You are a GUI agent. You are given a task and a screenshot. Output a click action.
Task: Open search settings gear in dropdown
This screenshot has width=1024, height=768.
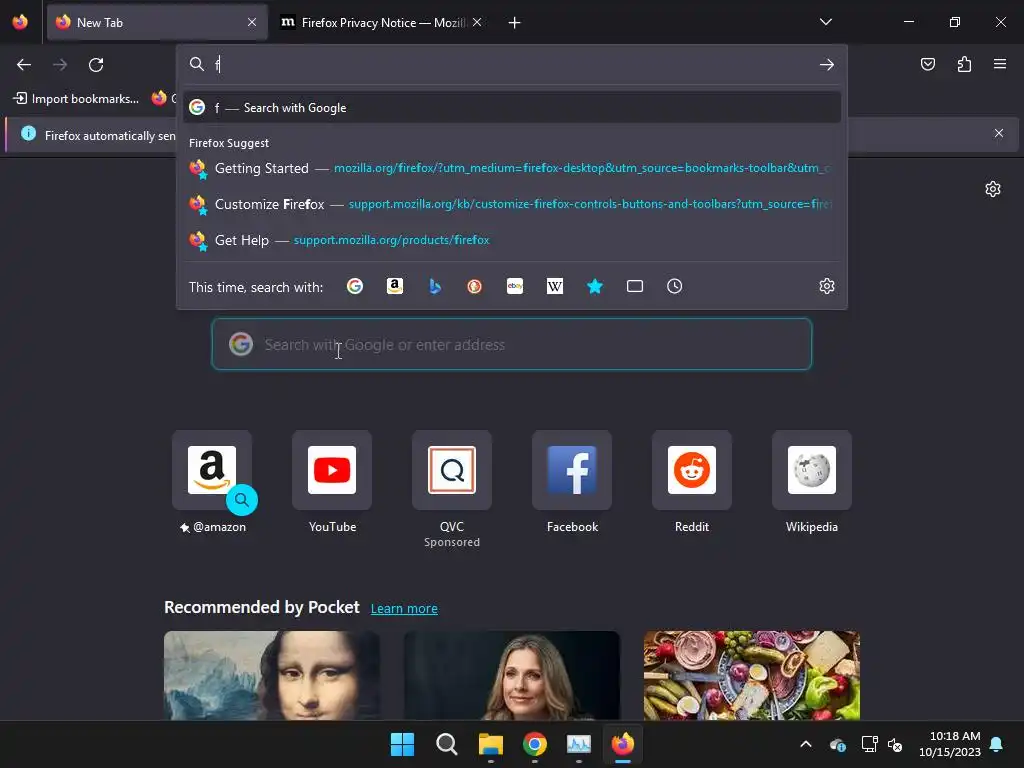827,286
